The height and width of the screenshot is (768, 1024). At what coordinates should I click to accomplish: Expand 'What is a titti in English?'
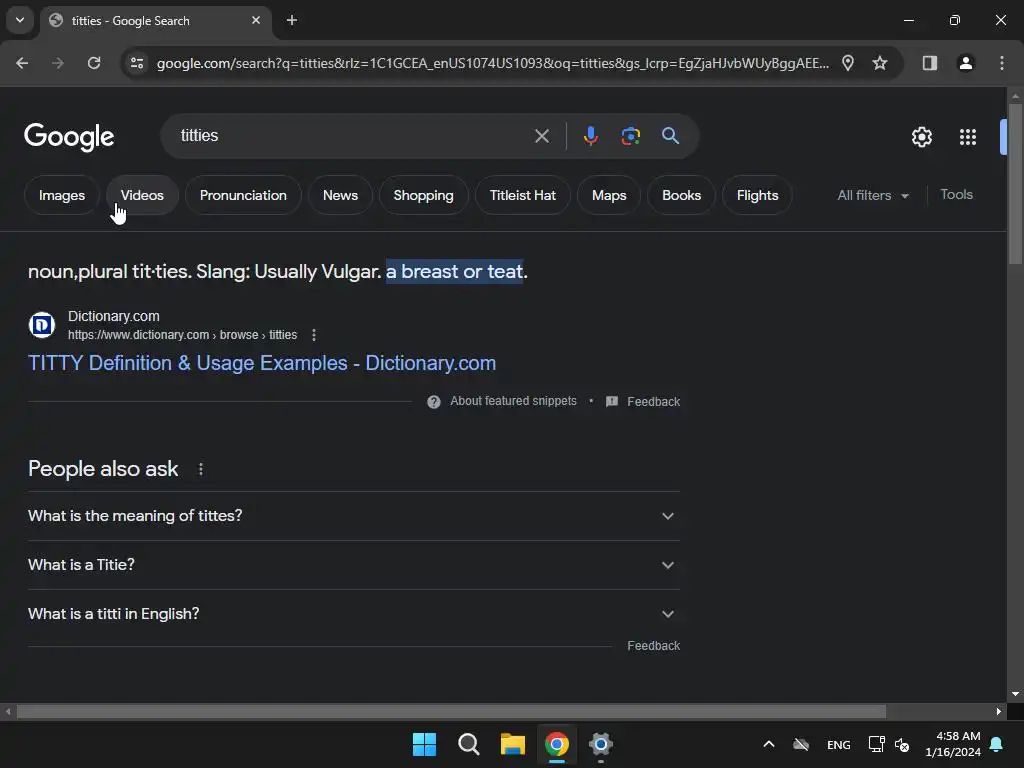coord(354,614)
